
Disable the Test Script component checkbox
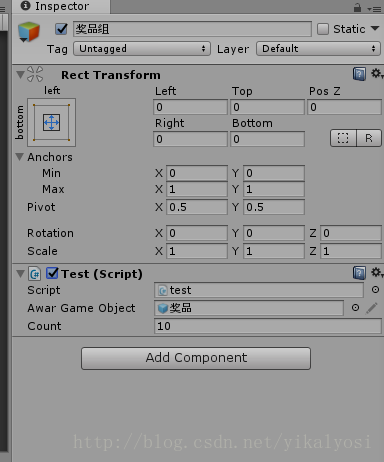[x=52, y=274]
